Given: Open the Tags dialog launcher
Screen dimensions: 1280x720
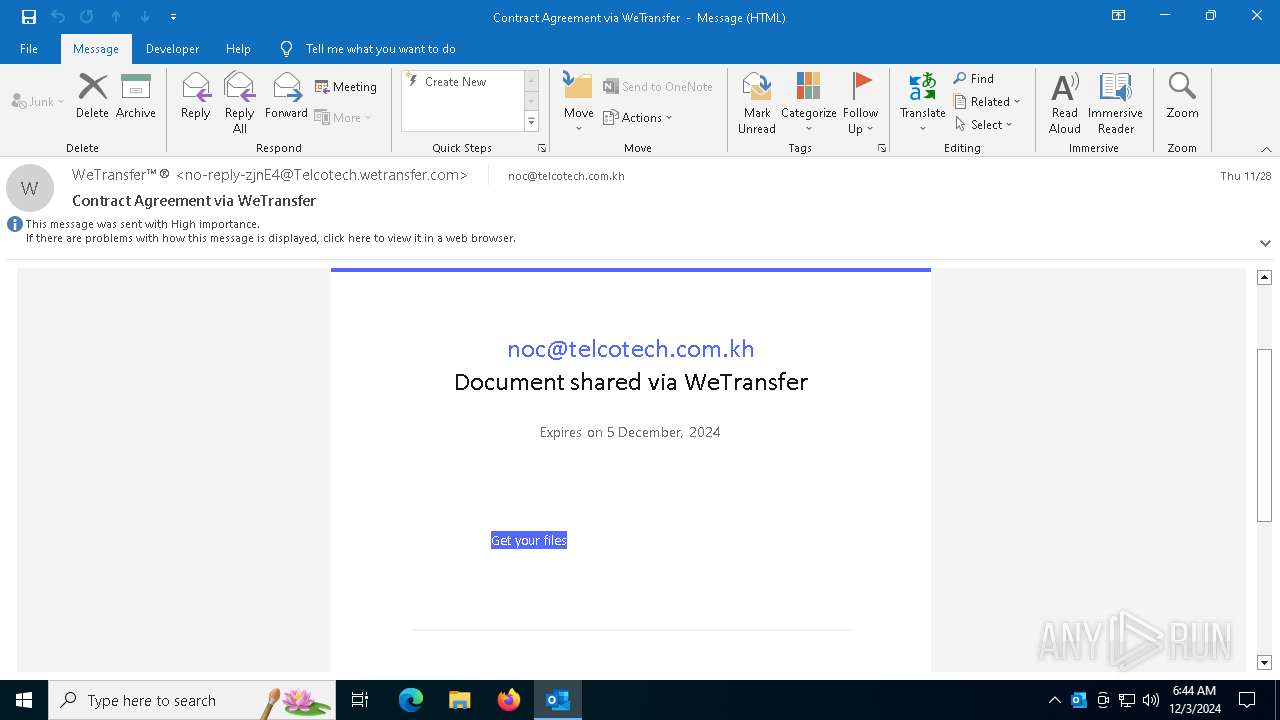Looking at the screenshot, I should click(882, 148).
